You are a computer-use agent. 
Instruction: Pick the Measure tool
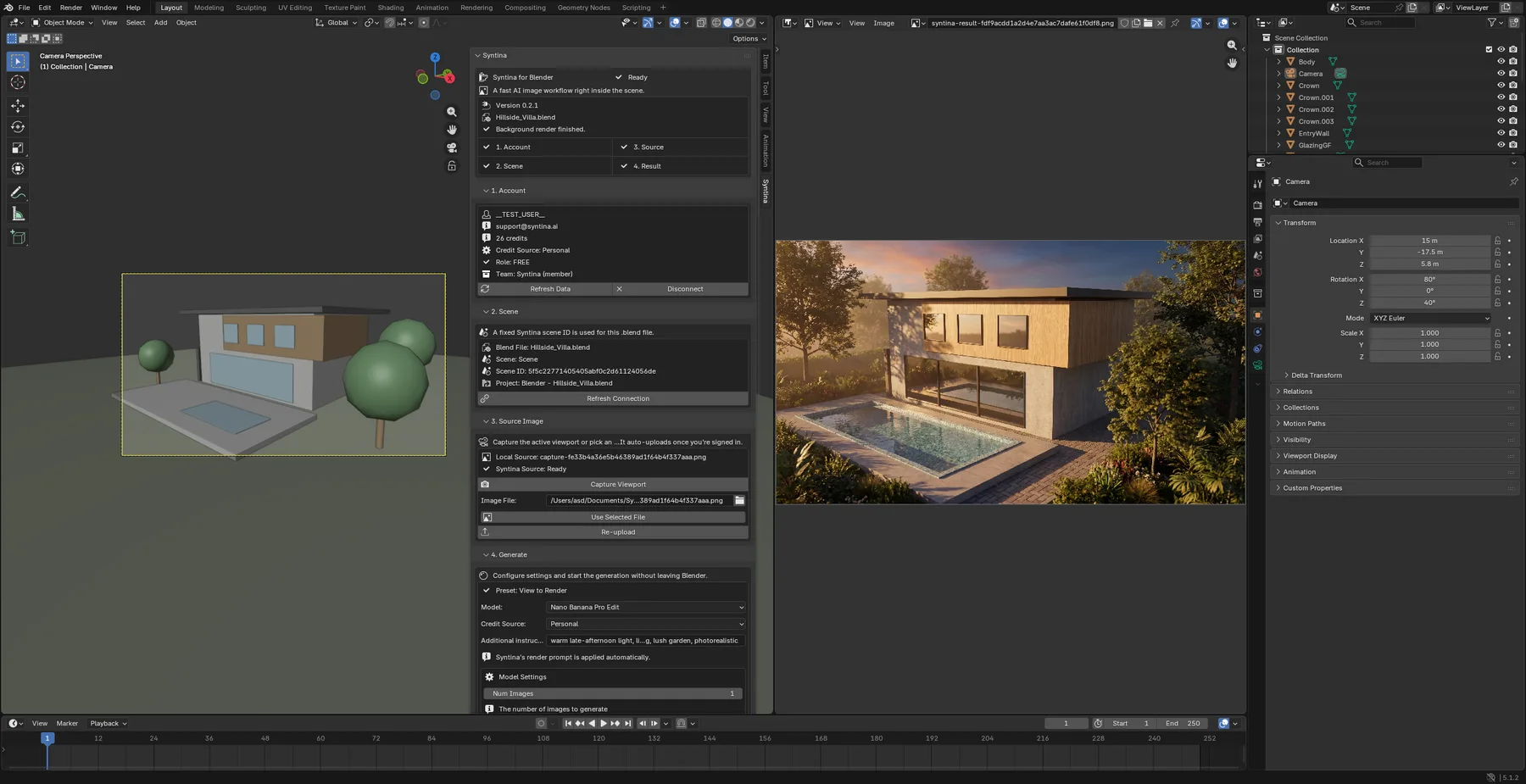point(18,214)
